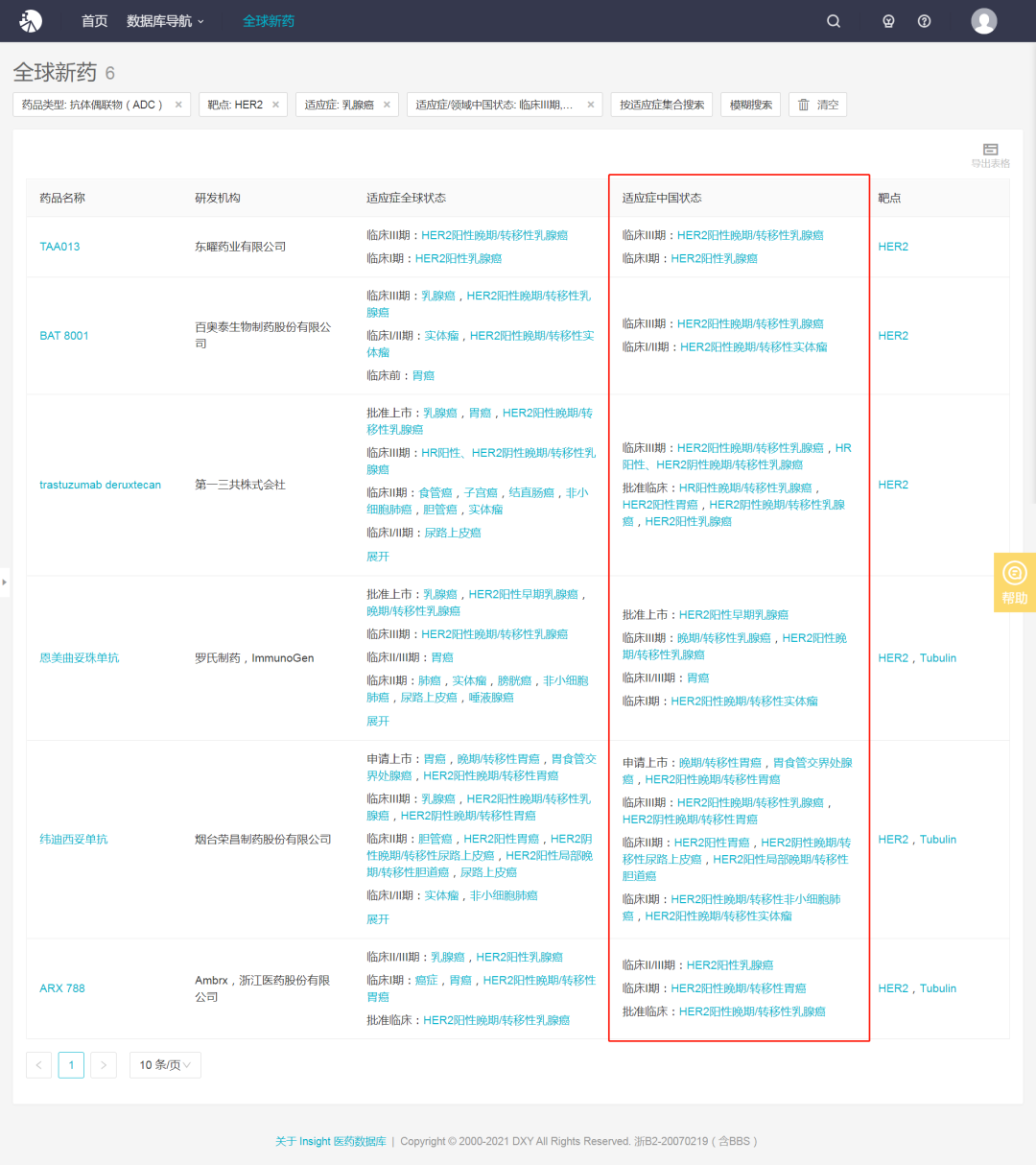Select the 全球新药 navigation tab

pos(269,21)
